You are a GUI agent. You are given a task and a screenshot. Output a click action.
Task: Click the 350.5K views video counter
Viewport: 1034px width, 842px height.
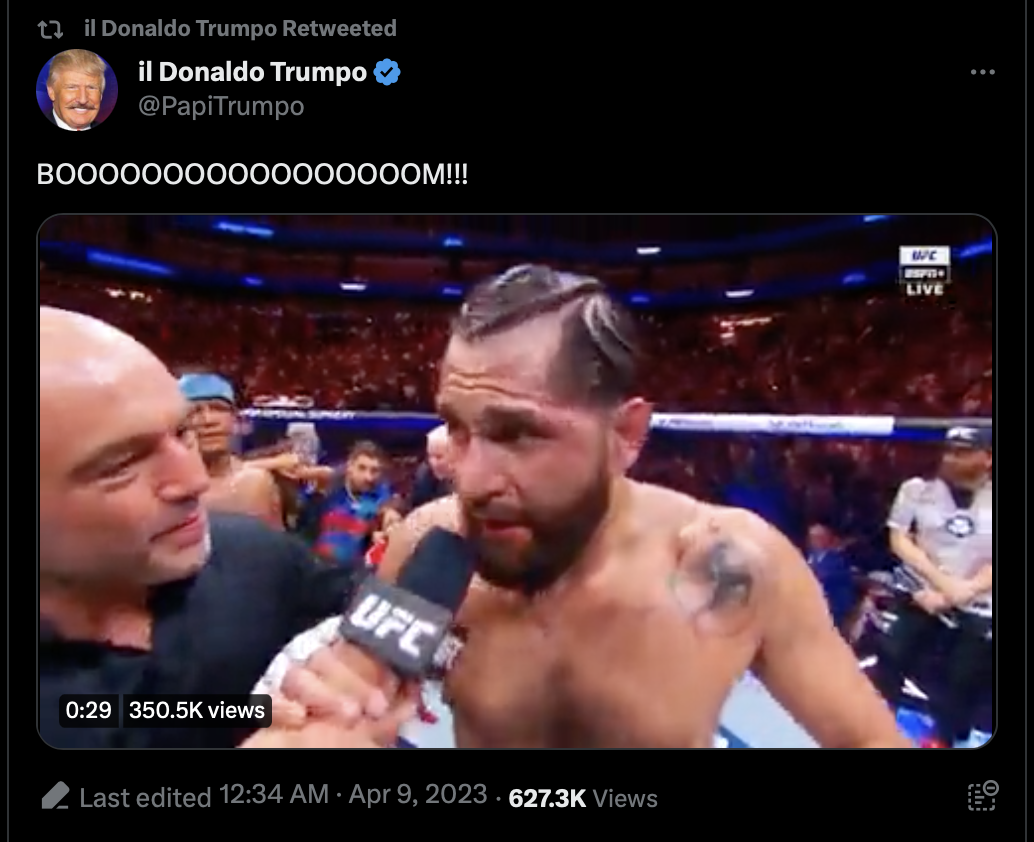[197, 710]
